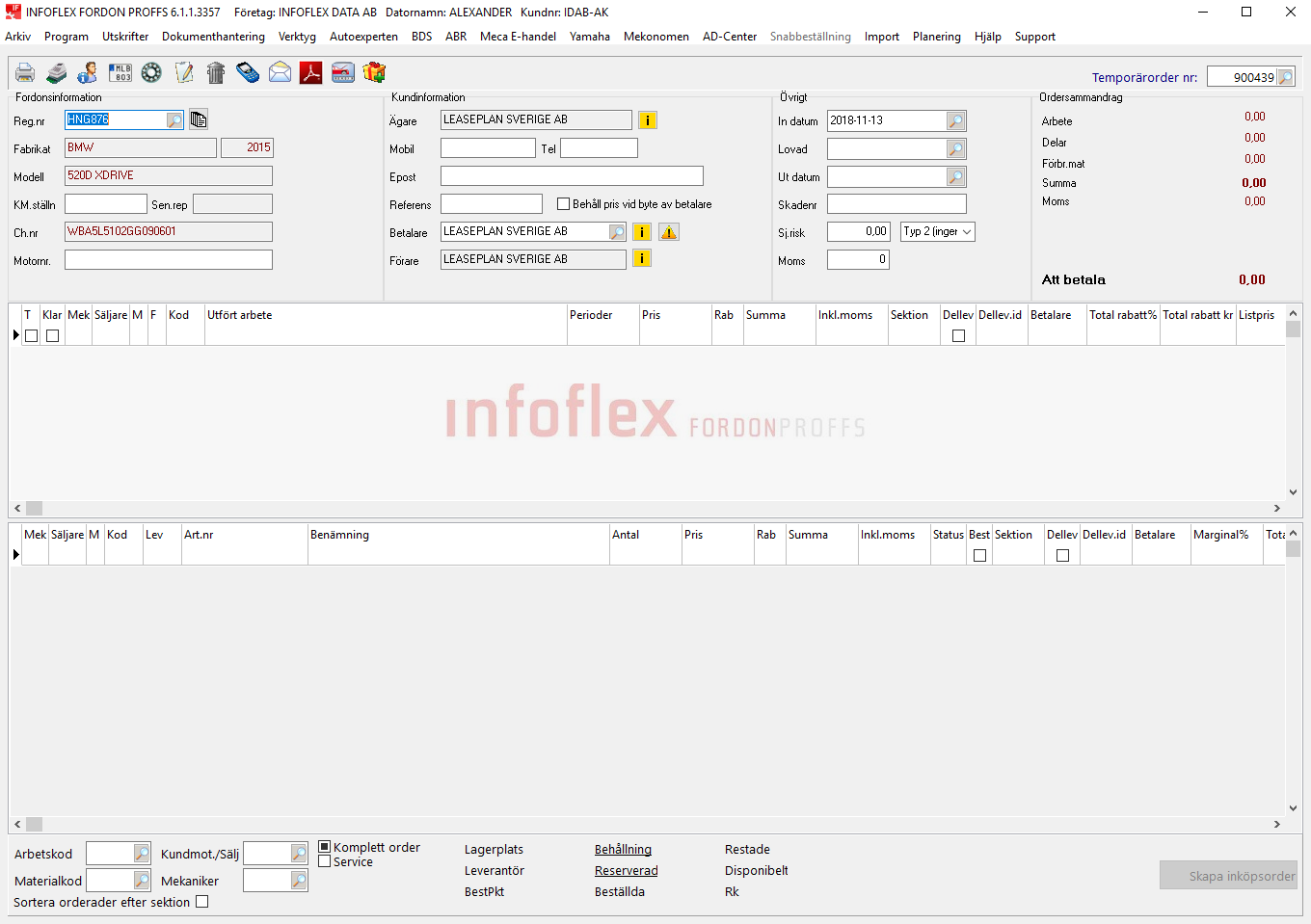Enable Sortera orderader efter sektion checkbox
1311x924 pixels.
coord(202,902)
